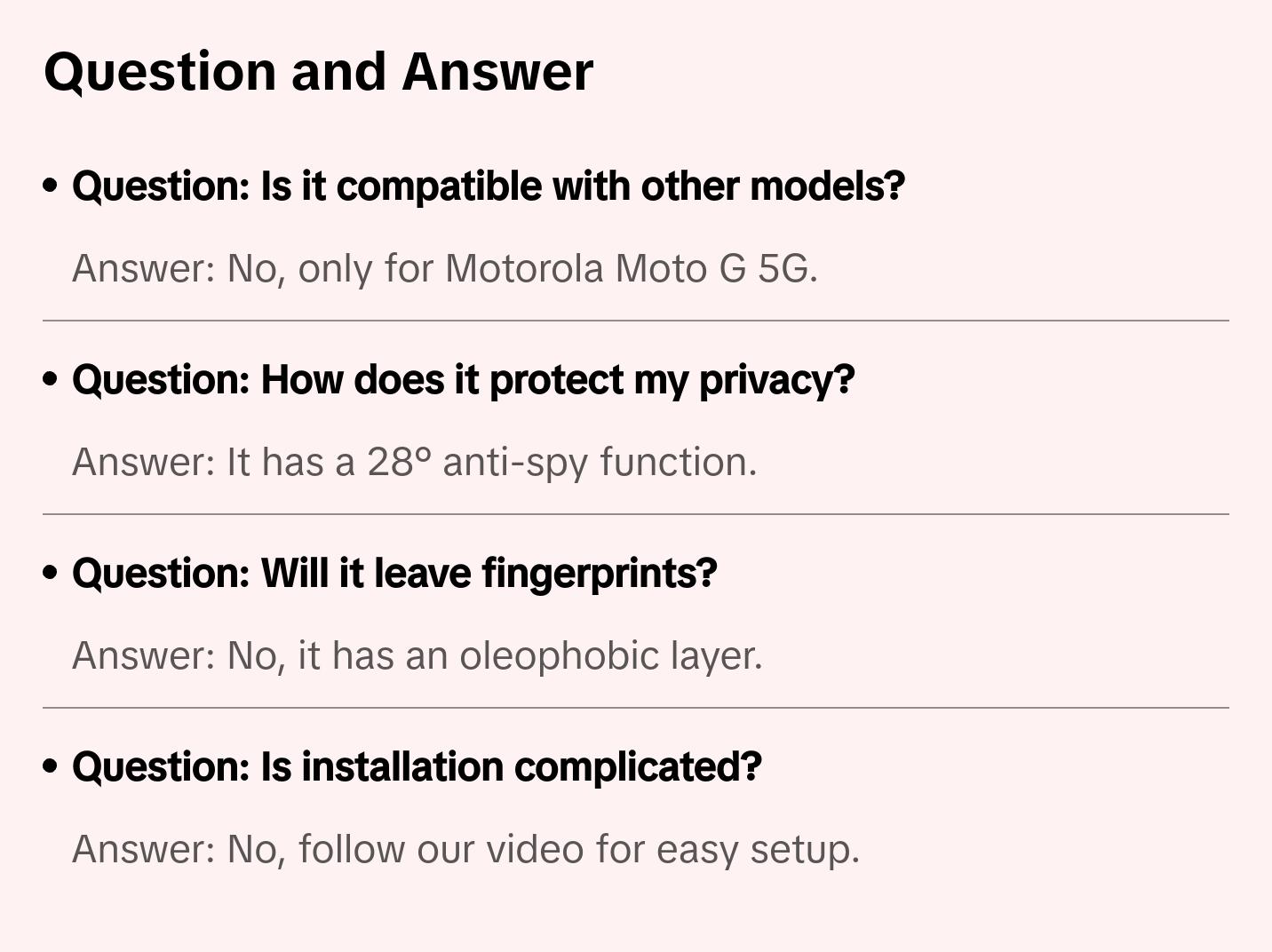Click bullet point before installation question
The image size is (1272, 952).
[51, 767]
